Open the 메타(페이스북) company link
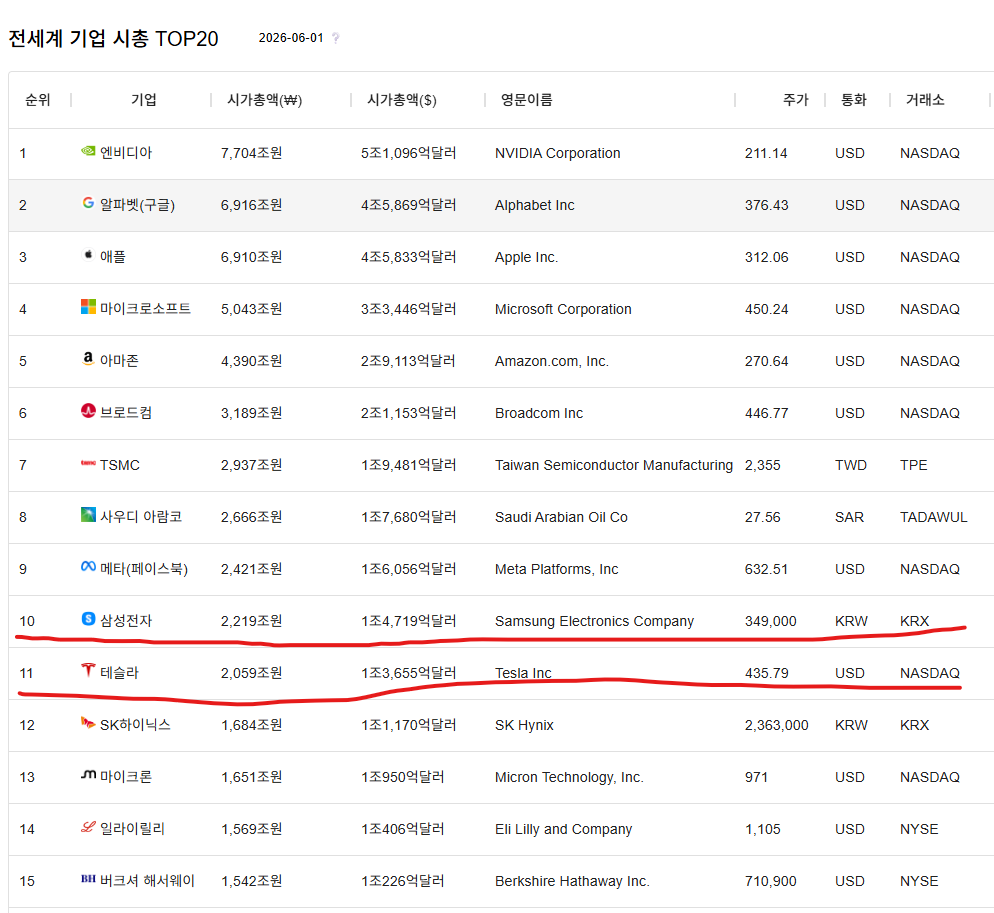 click(144, 568)
